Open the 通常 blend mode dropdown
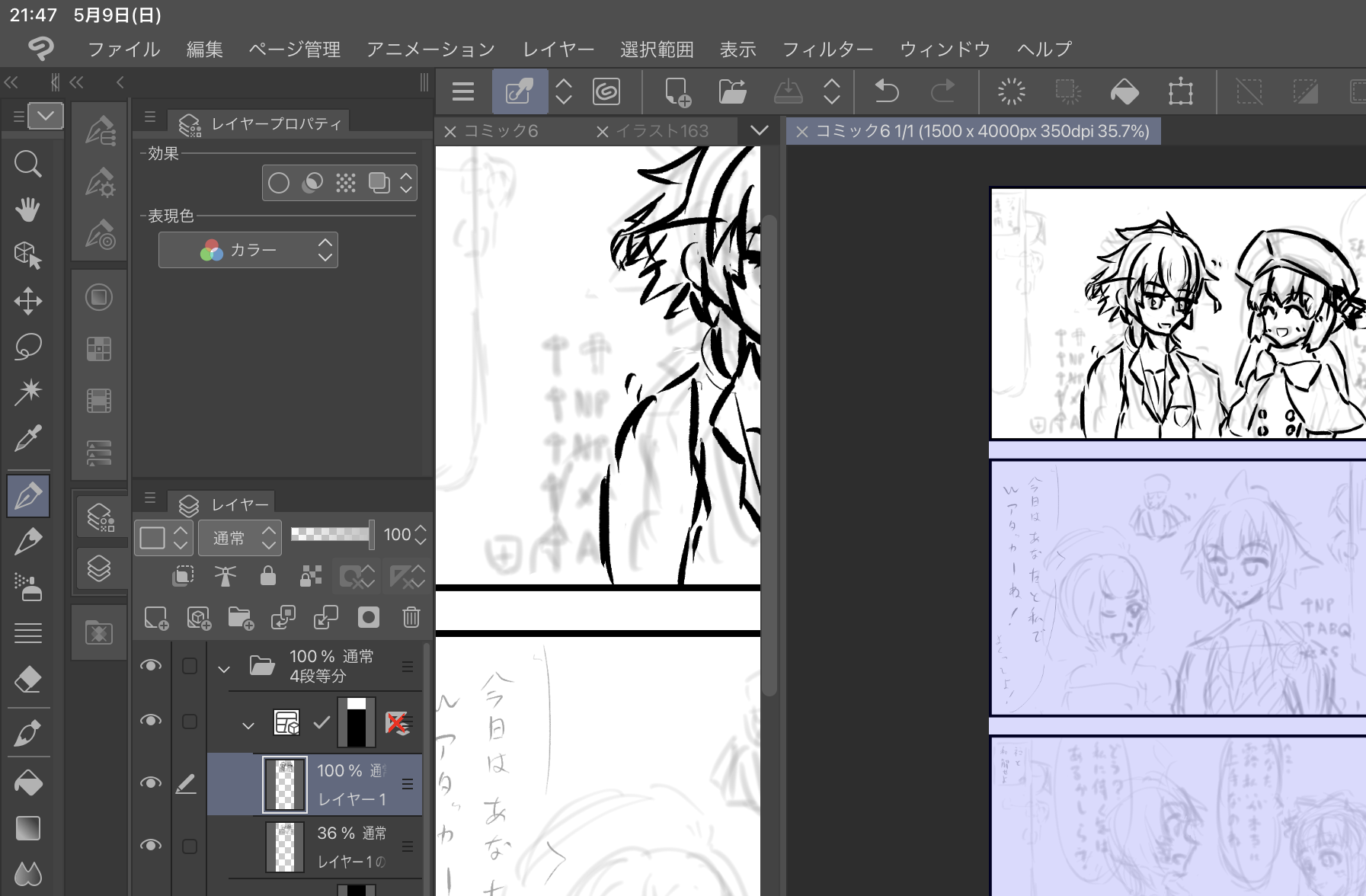Viewport: 1366px width, 896px height. tap(240, 538)
